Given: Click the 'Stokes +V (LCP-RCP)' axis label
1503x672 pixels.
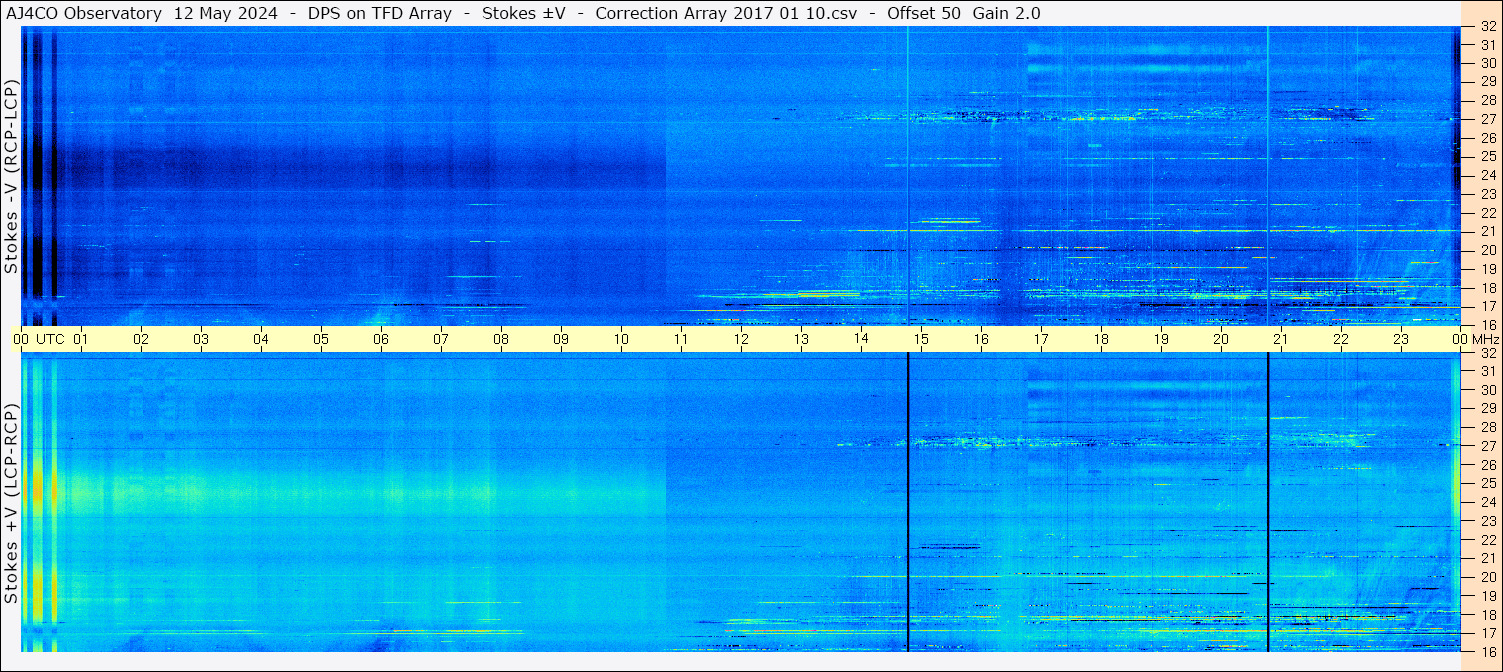Looking at the screenshot, I should click(12, 504).
